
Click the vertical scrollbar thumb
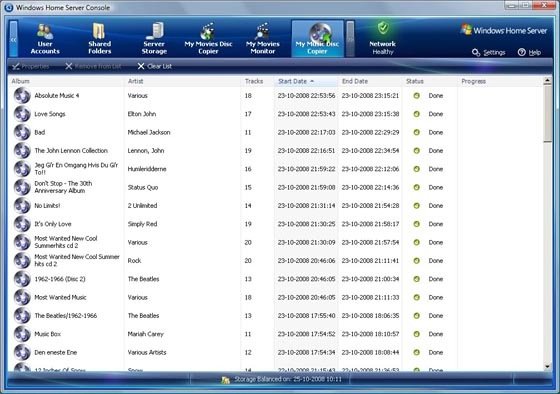tap(547, 114)
